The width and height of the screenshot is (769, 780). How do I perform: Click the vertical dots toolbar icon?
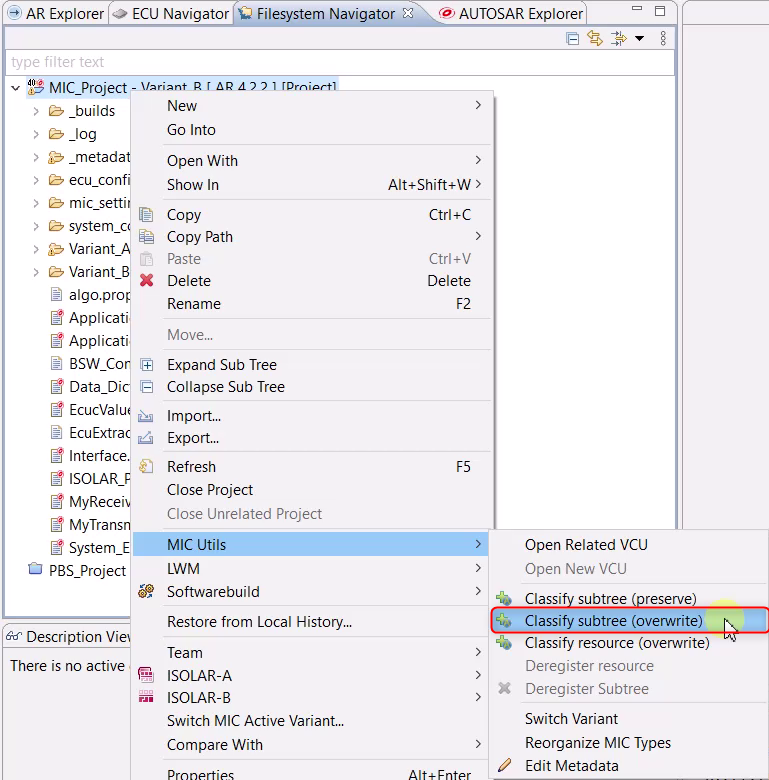pyautogui.click(x=663, y=38)
